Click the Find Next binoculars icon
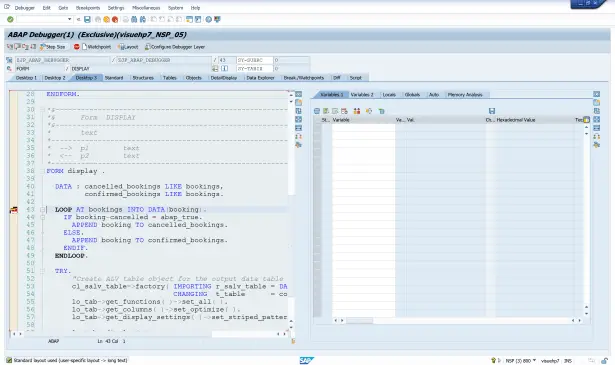Screen dimensions: 615x365 pyautogui.click(x=143, y=19)
